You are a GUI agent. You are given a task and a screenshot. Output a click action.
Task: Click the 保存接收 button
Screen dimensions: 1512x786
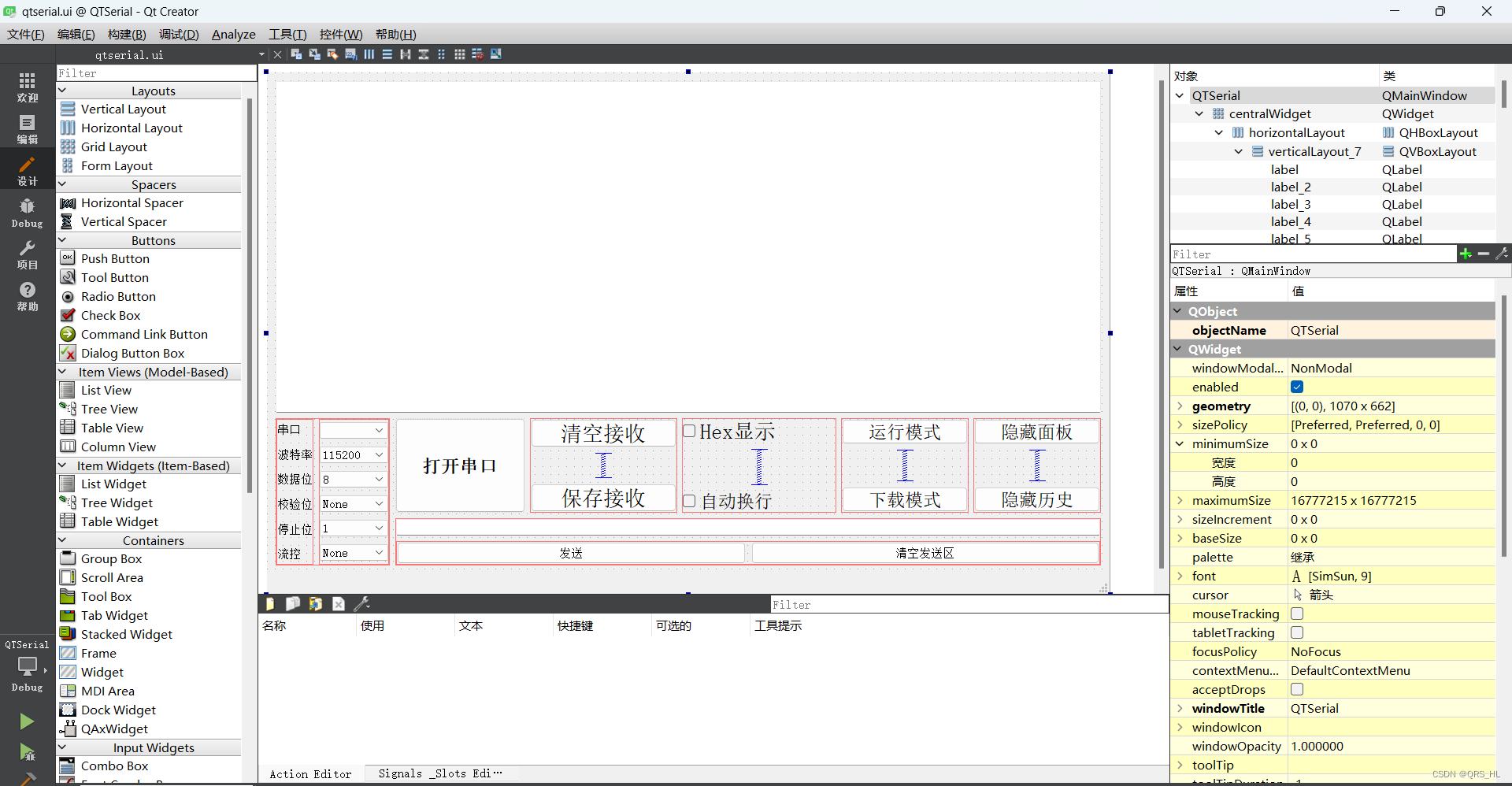(x=603, y=498)
